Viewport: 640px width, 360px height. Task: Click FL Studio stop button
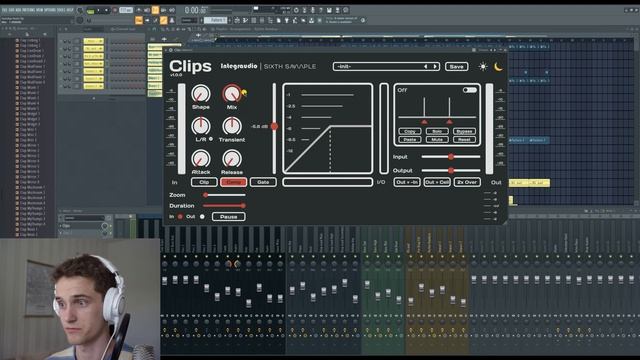[107, 11]
